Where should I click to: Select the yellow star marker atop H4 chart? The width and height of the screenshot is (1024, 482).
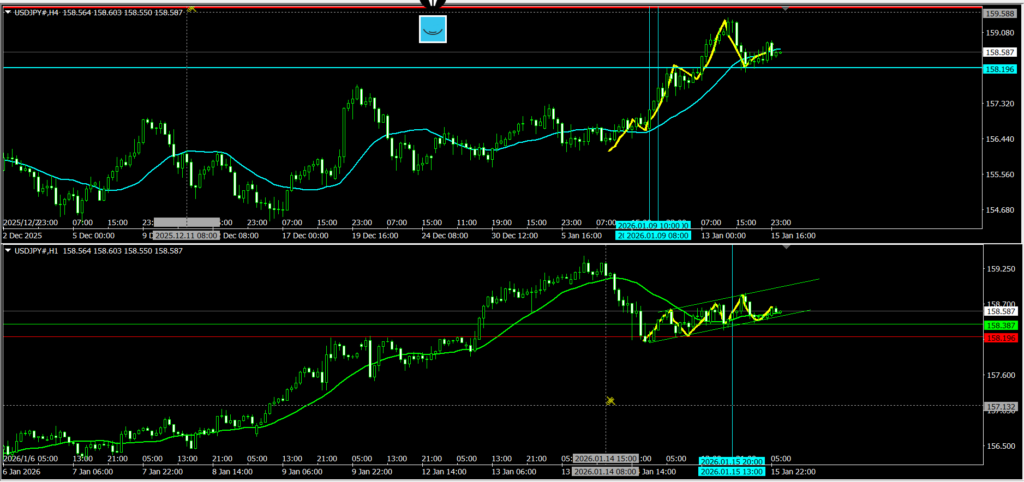point(191,7)
